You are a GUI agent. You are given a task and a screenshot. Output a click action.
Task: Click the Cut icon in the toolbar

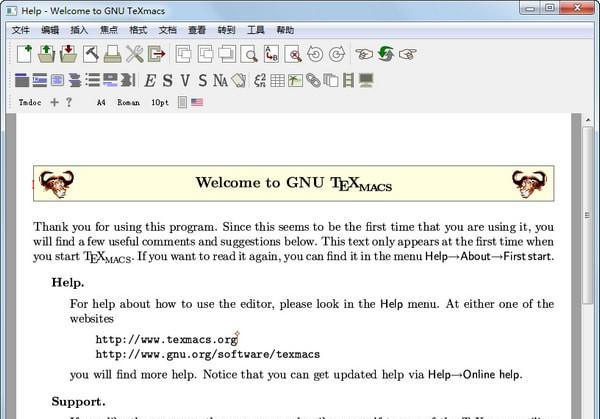(184, 54)
